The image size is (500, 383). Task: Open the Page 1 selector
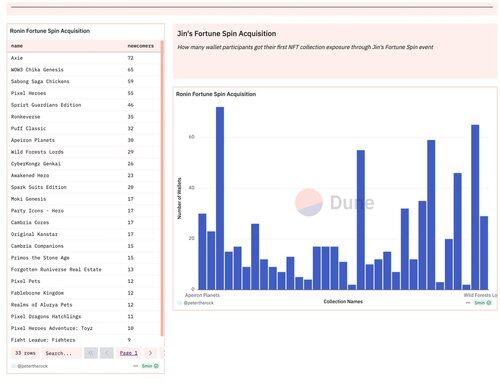coord(129,353)
